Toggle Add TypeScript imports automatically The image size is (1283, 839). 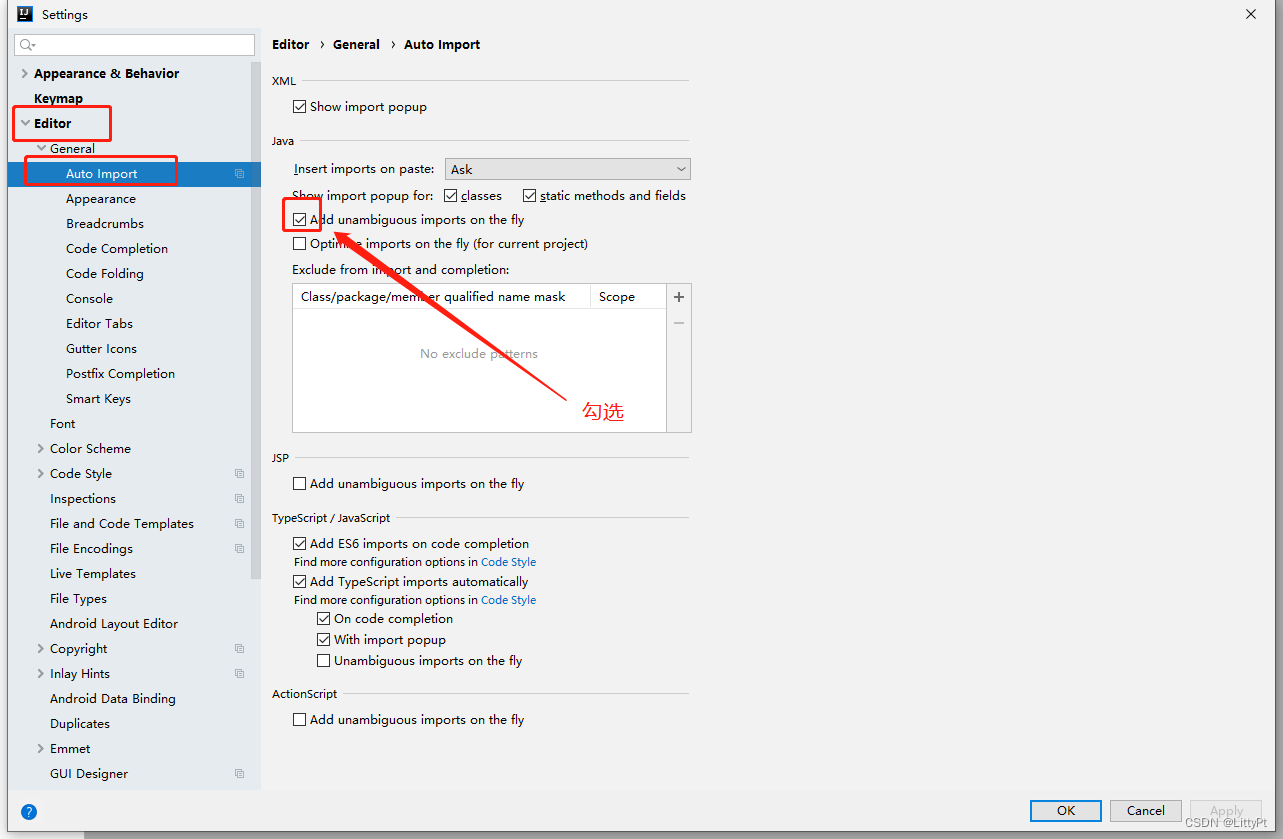pyautogui.click(x=300, y=582)
